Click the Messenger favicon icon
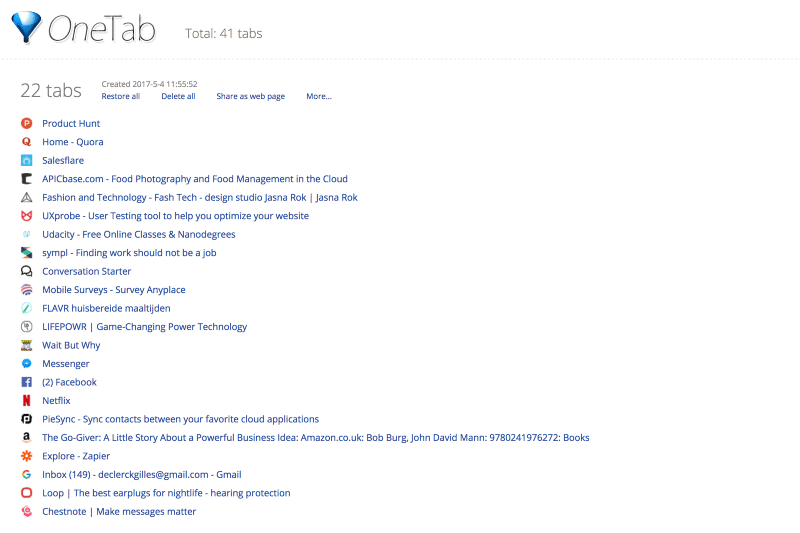 pos(27,364)
